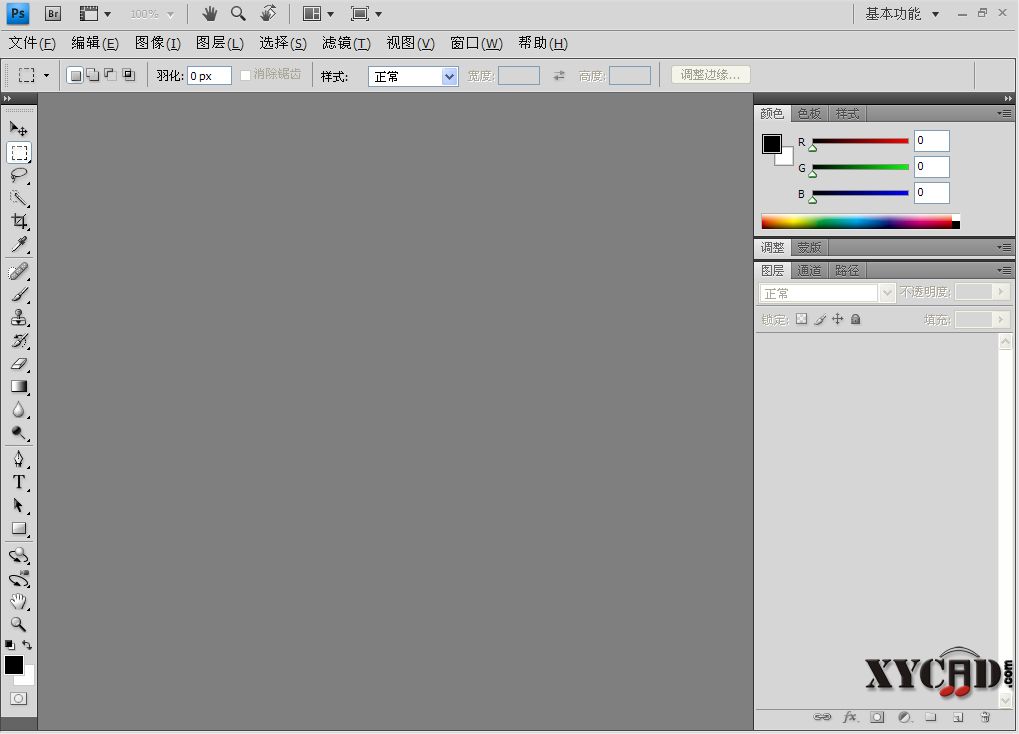Click the Hand tool in the top bar
Viewport: 1019px width, 734px height.
pos(209,13)
